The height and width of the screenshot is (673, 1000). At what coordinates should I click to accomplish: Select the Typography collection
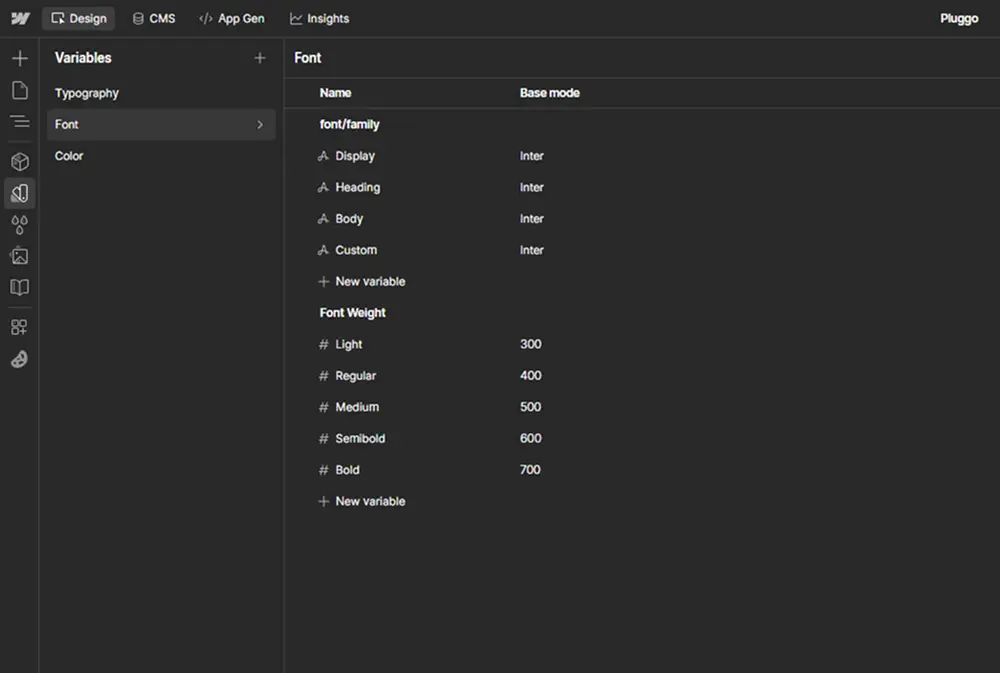pyautogui.click(x=86, y=93)
